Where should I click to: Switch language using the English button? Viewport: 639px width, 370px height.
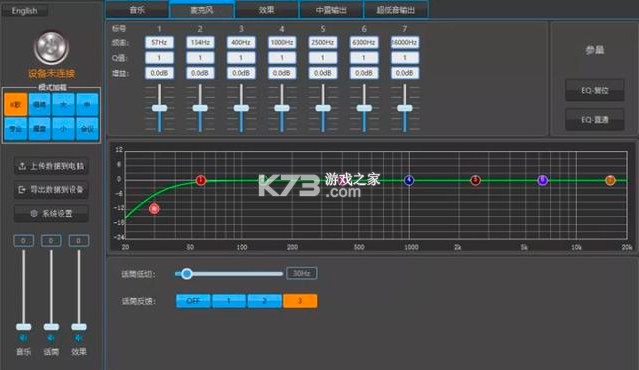tap(24, 11)
